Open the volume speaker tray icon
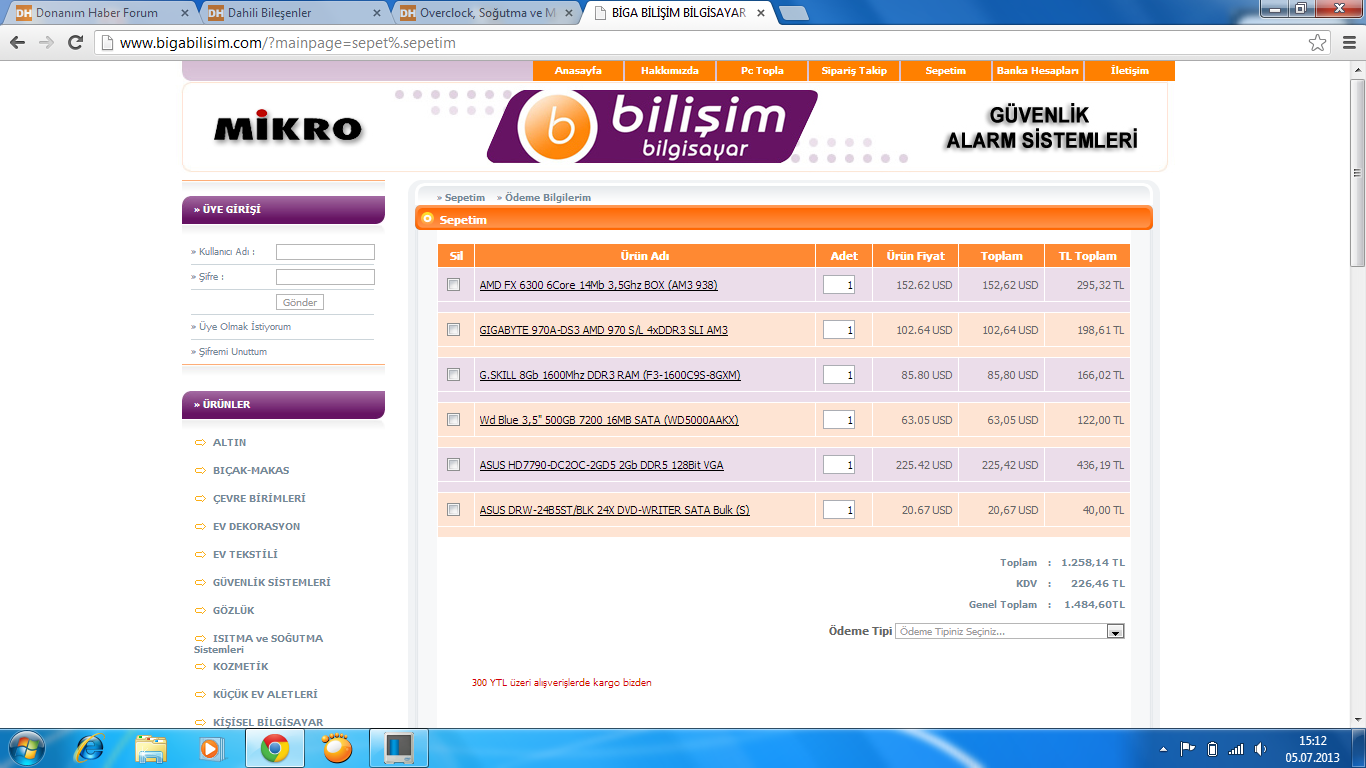 click(1261, 748)
